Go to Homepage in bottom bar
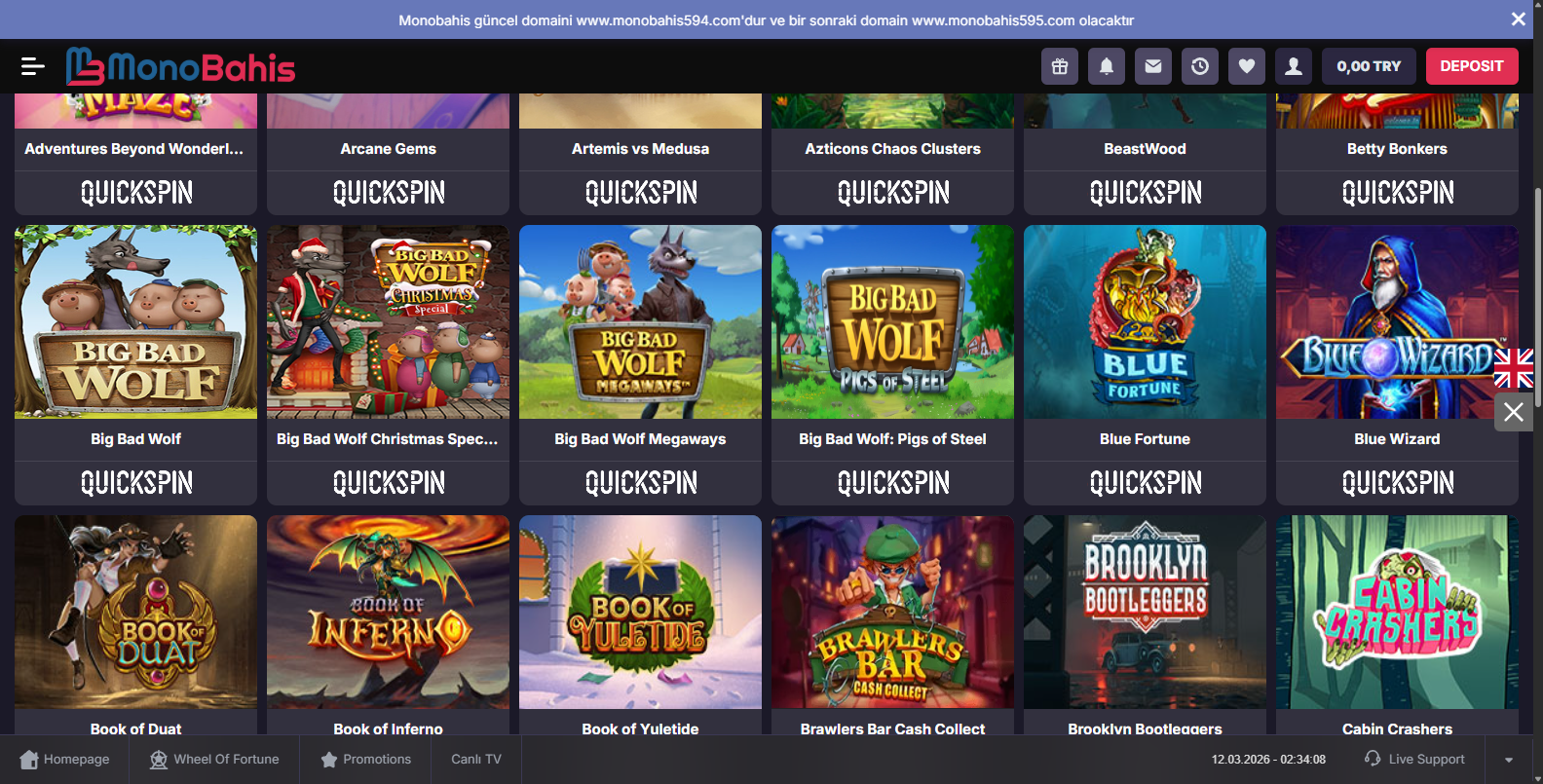Screen dimensions: 1543x784 tap(64, 760)
